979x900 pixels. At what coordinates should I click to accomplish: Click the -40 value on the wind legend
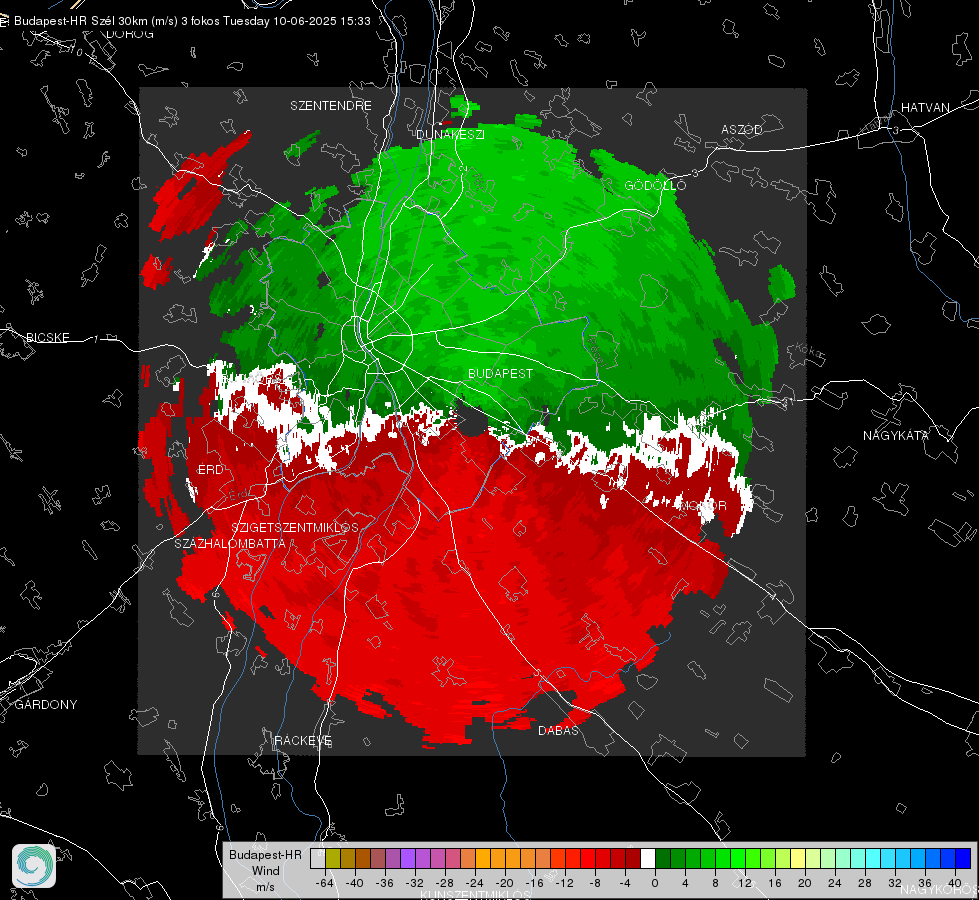tap(355, 883)
